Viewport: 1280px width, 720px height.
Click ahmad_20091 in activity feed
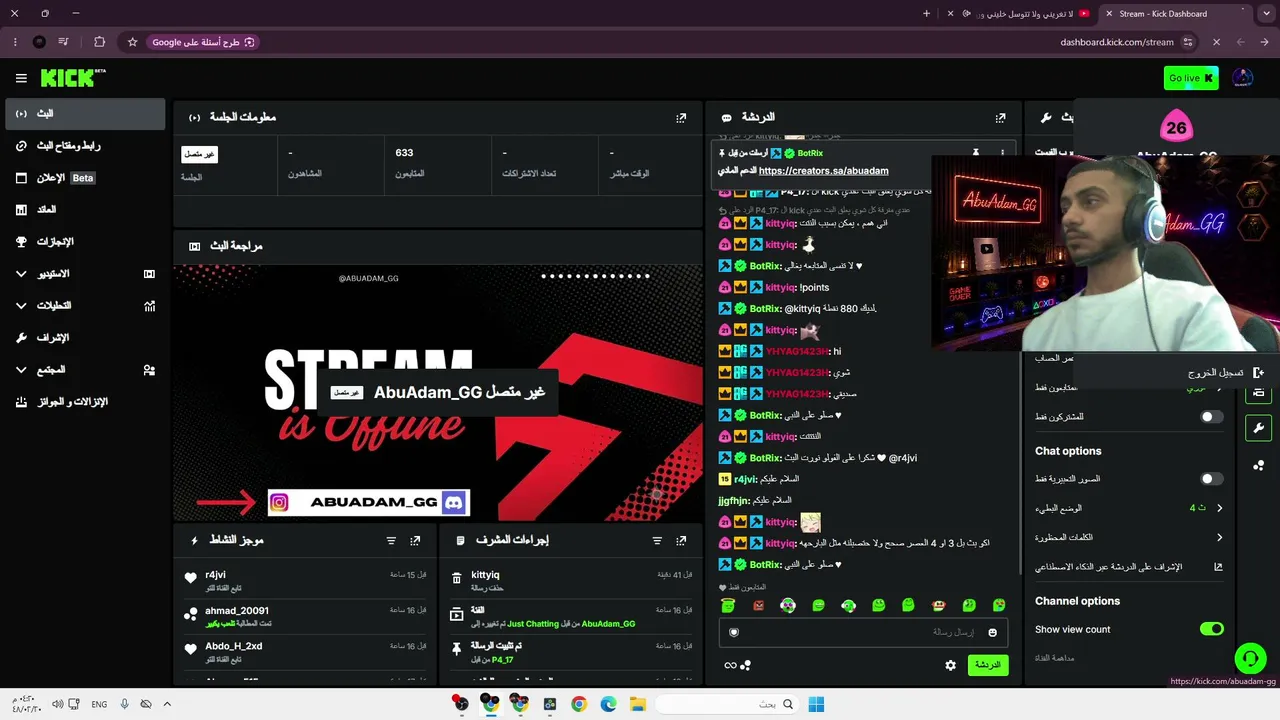pos(237,611)
